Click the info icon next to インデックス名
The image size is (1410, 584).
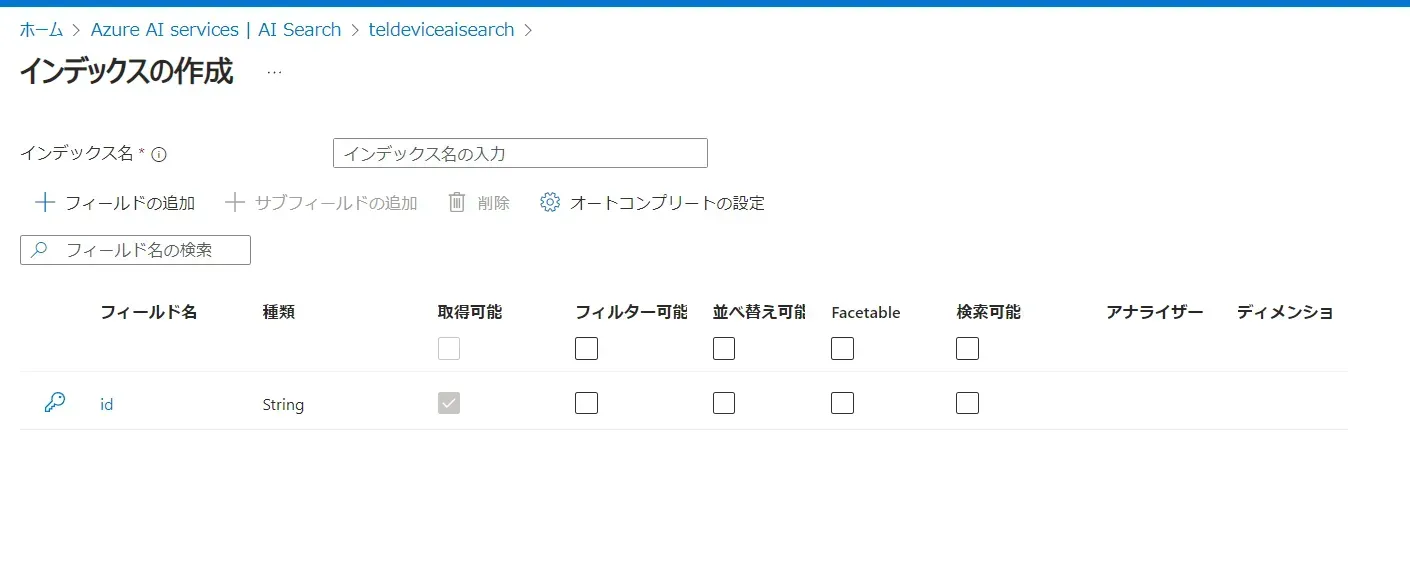[x=159, y=154]
